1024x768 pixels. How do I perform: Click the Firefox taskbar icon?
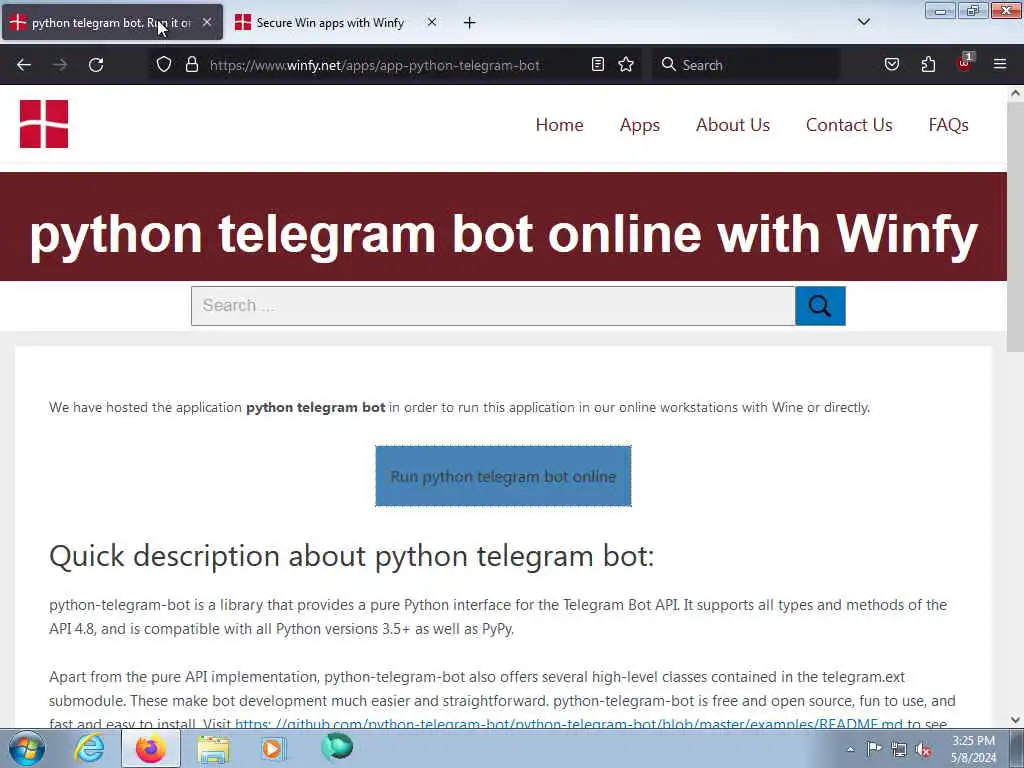pos(150,748)
